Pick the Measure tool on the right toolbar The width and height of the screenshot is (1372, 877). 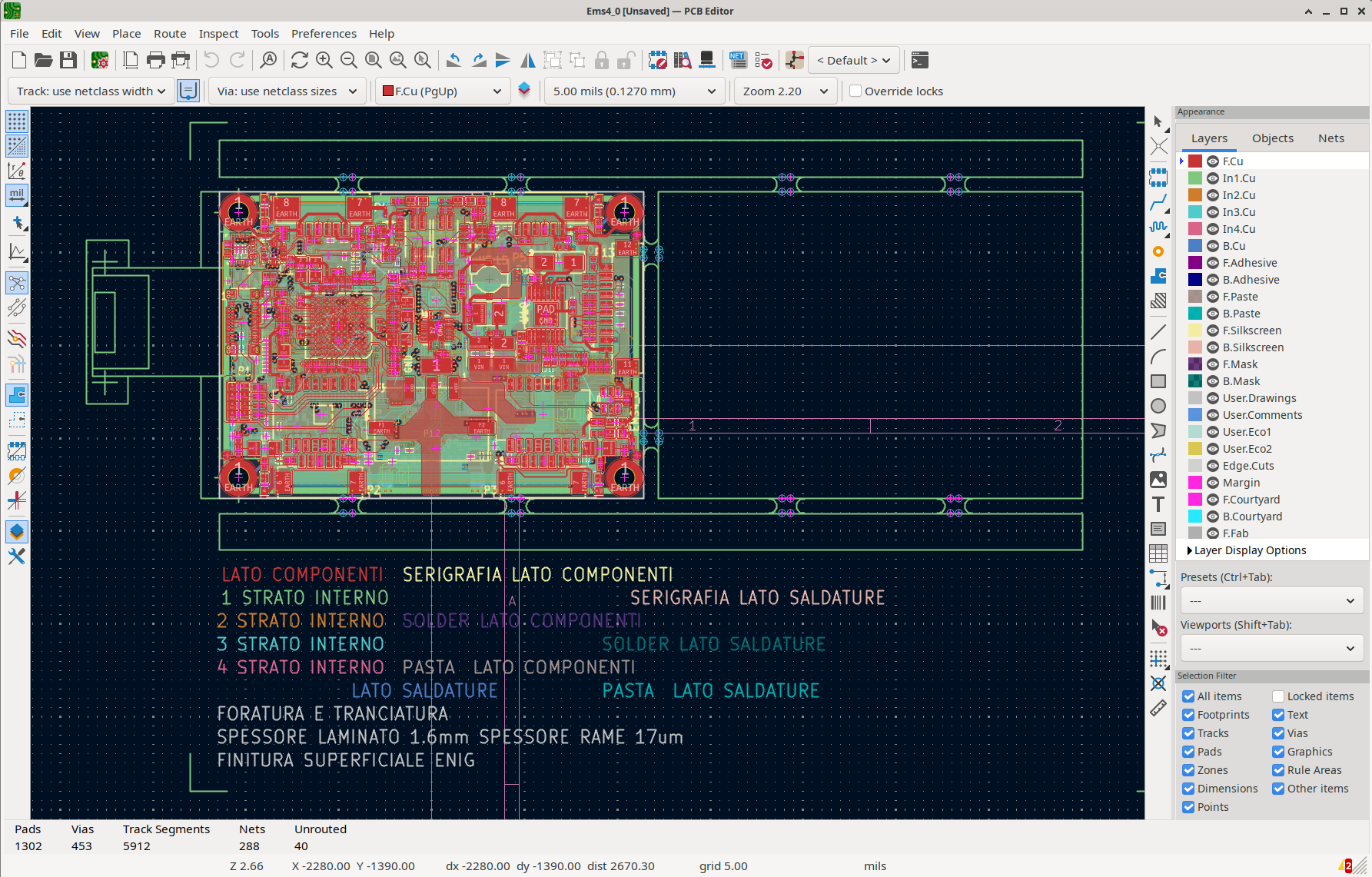tap(1158, 709)
